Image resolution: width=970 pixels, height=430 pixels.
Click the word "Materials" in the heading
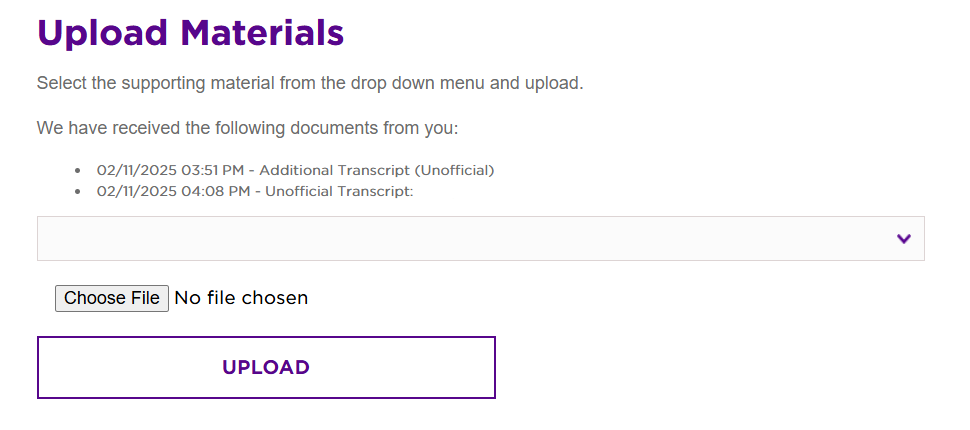pyautogui.click(x=263, y=34)
